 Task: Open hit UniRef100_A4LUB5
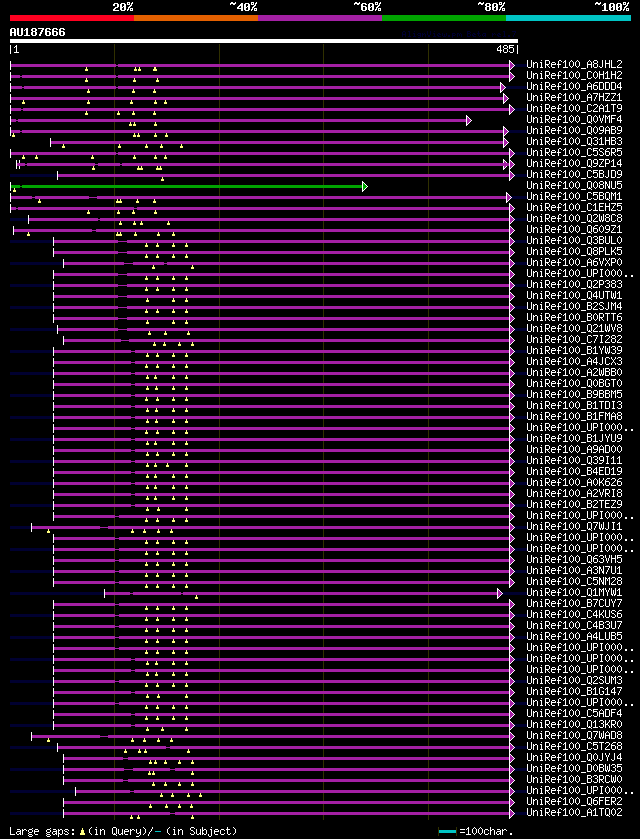pos(574,636)
